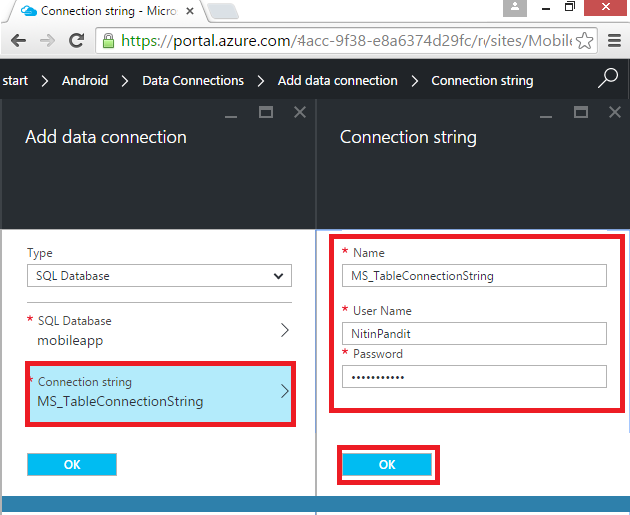Click the portal search magnifier icon

pos(607,79)
